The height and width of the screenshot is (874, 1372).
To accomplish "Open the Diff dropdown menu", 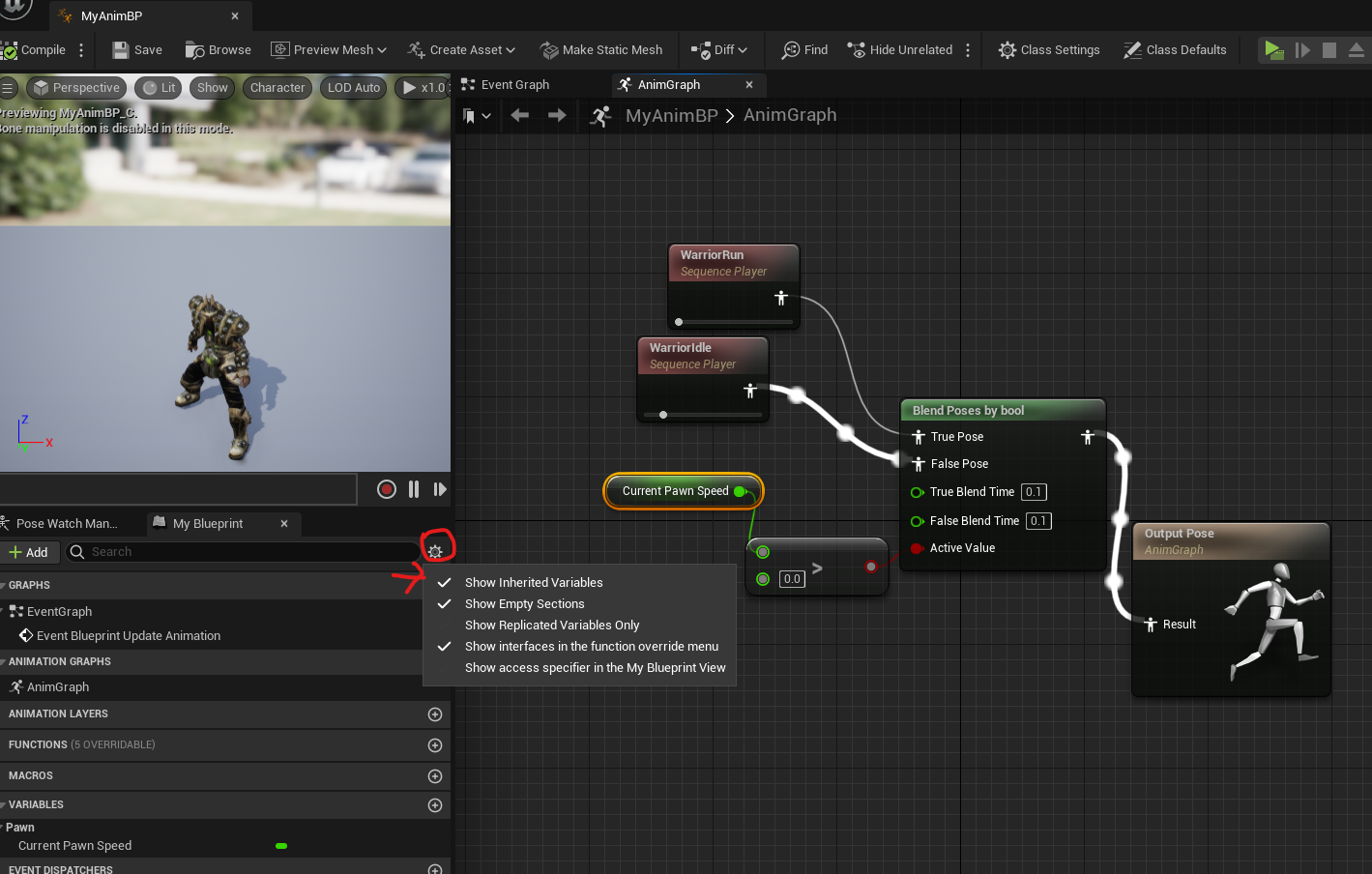I will 720,50.
